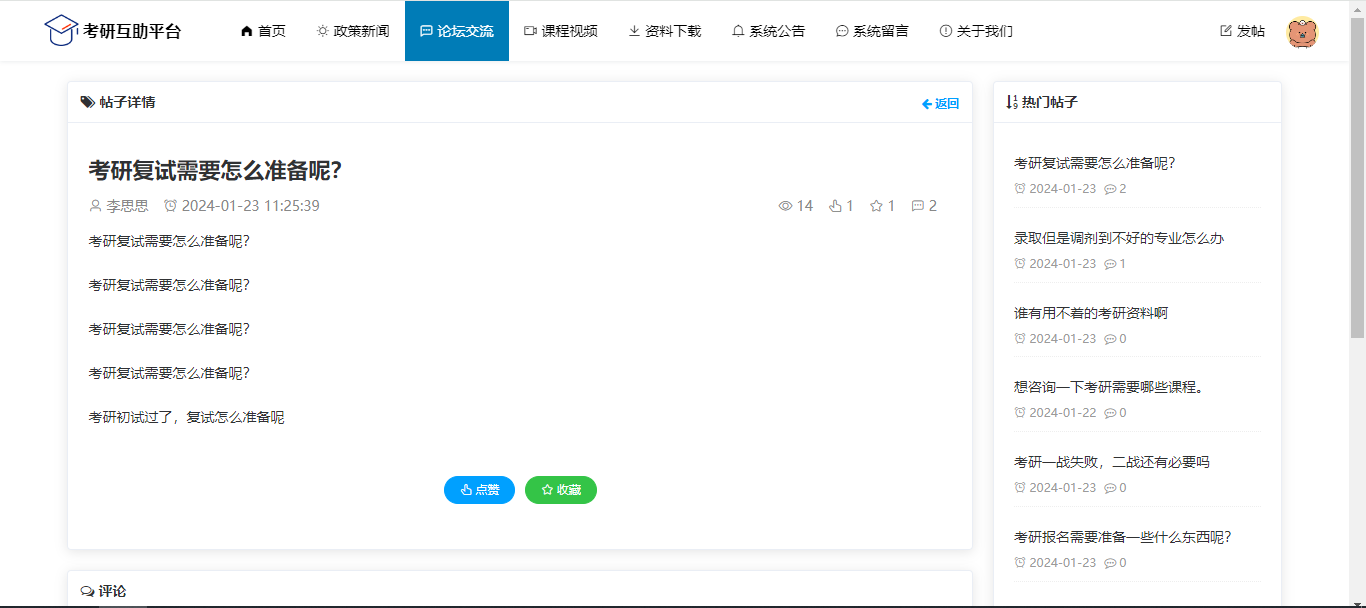1366x608 pixels.
Task: Click comment icon under 考研一战失败 hot post
Action: pyautogui.click(x=1110, y=488)
